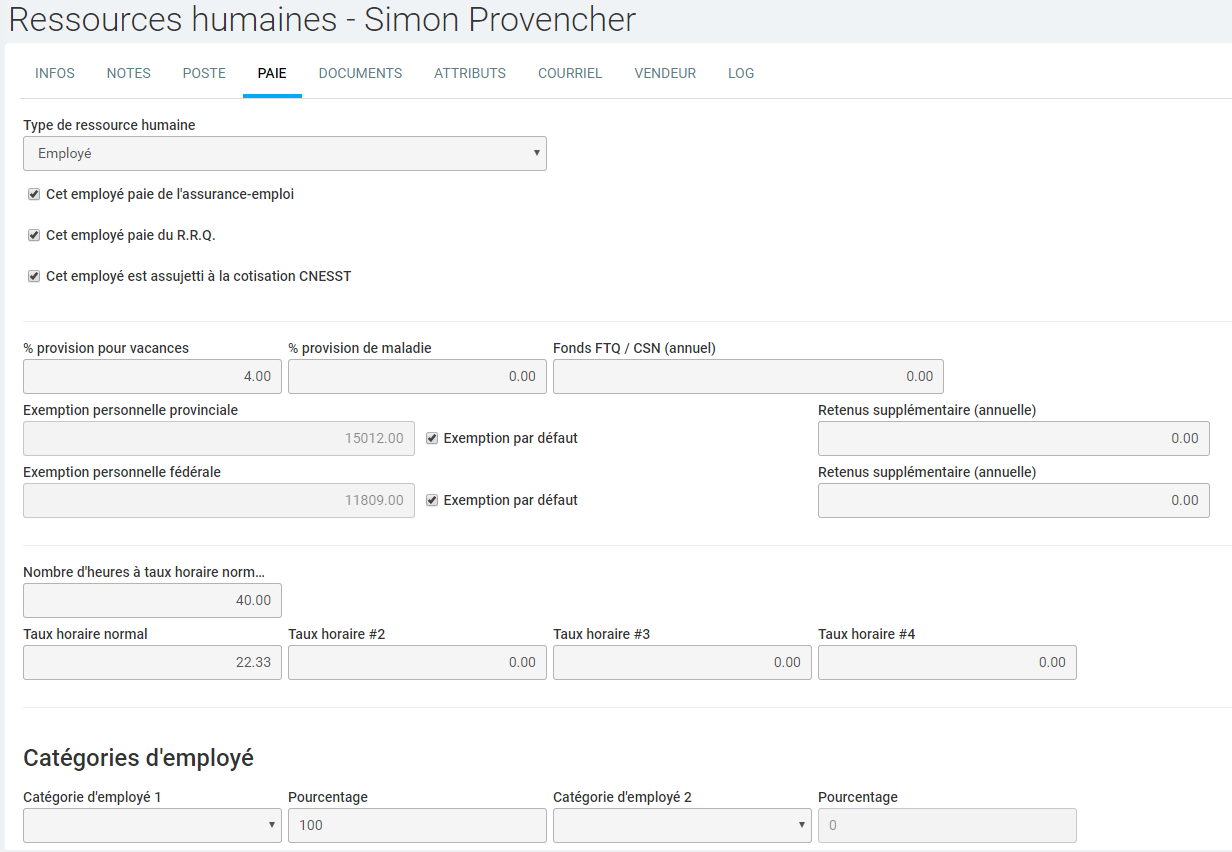Expand the Type de ressource humaine dropdown
This screenshot has height=852, width=1232.
click(285, 154)
